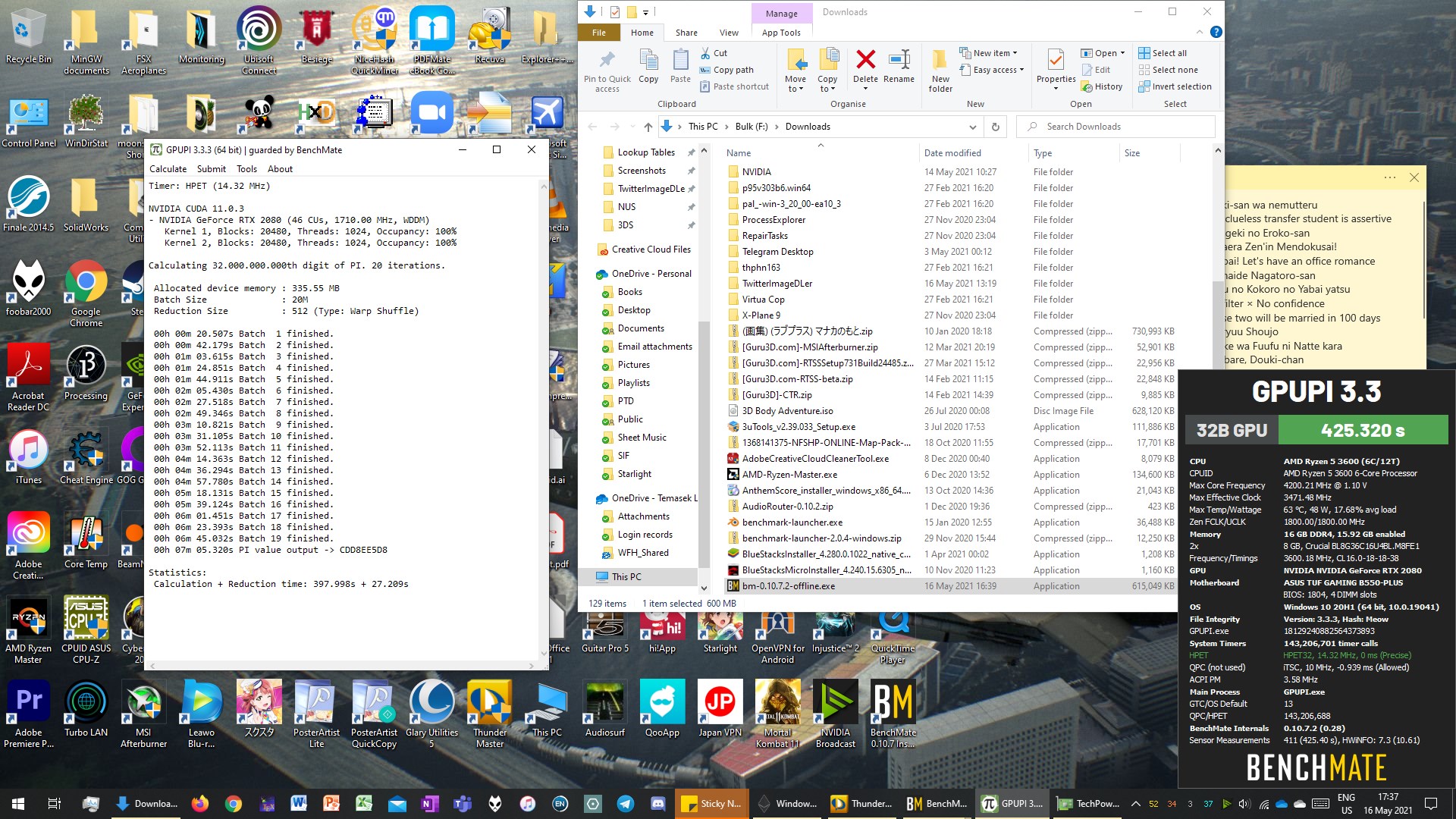The image size is (1456, 819).
Task: Select the NVIDIA Broadcast desktop icon
Action: click(835, 714)
